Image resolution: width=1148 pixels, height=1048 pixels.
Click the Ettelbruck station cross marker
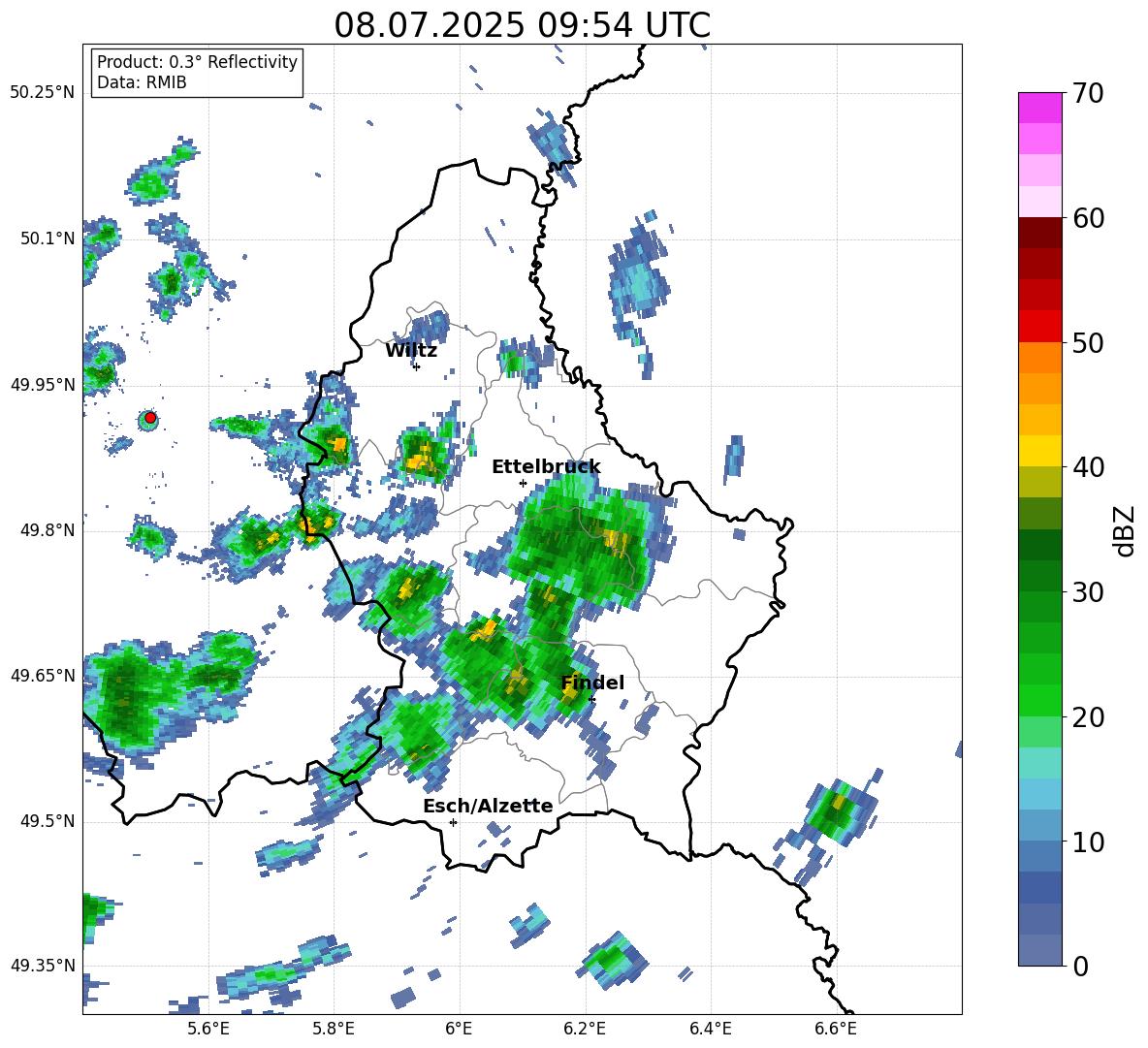click(x=523, y=483)
